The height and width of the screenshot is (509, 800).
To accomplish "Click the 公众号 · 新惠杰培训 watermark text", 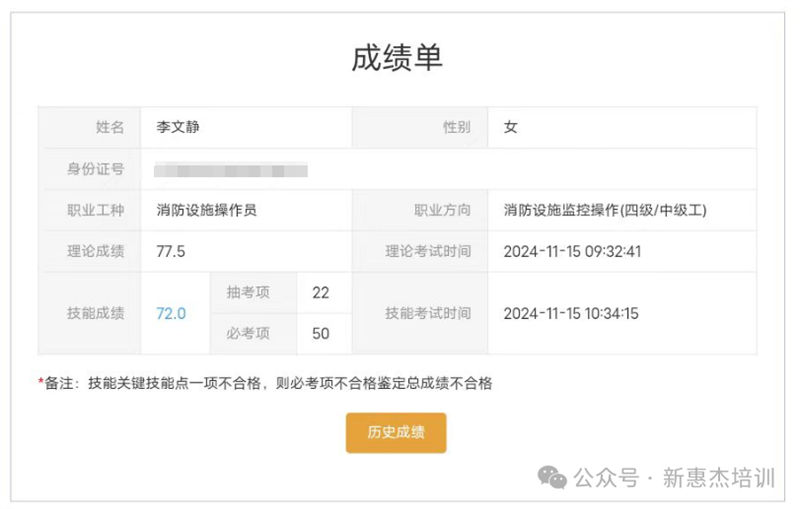I will pyautogui.click(x=674, y=478).
